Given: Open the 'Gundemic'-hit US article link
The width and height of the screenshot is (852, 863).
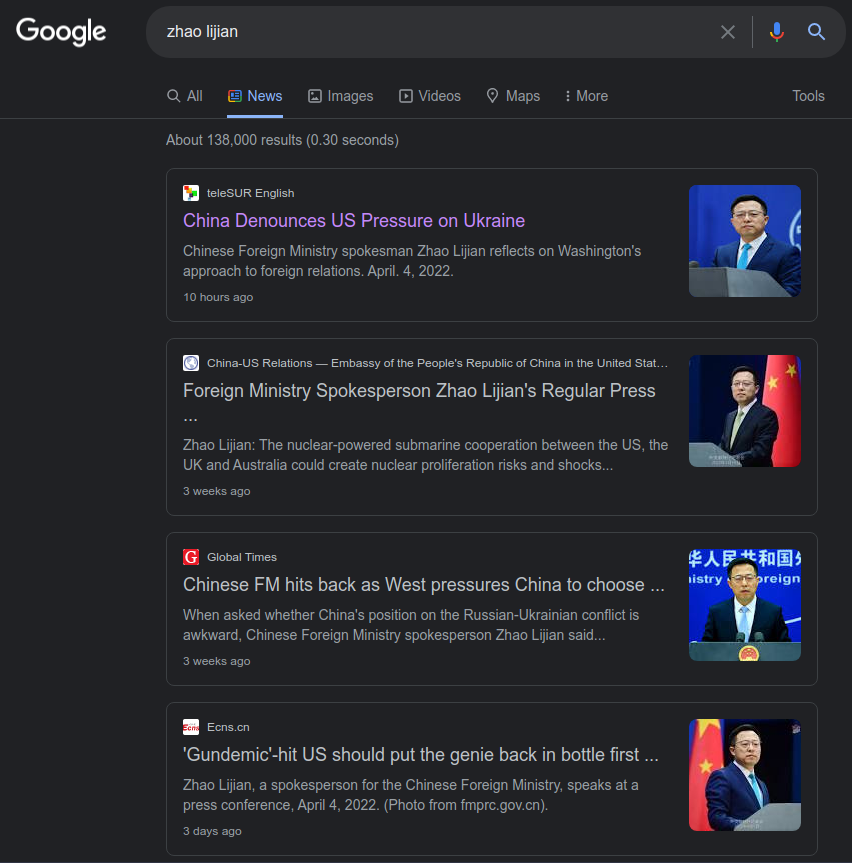Looking at the screenshot, I should 420,755.
